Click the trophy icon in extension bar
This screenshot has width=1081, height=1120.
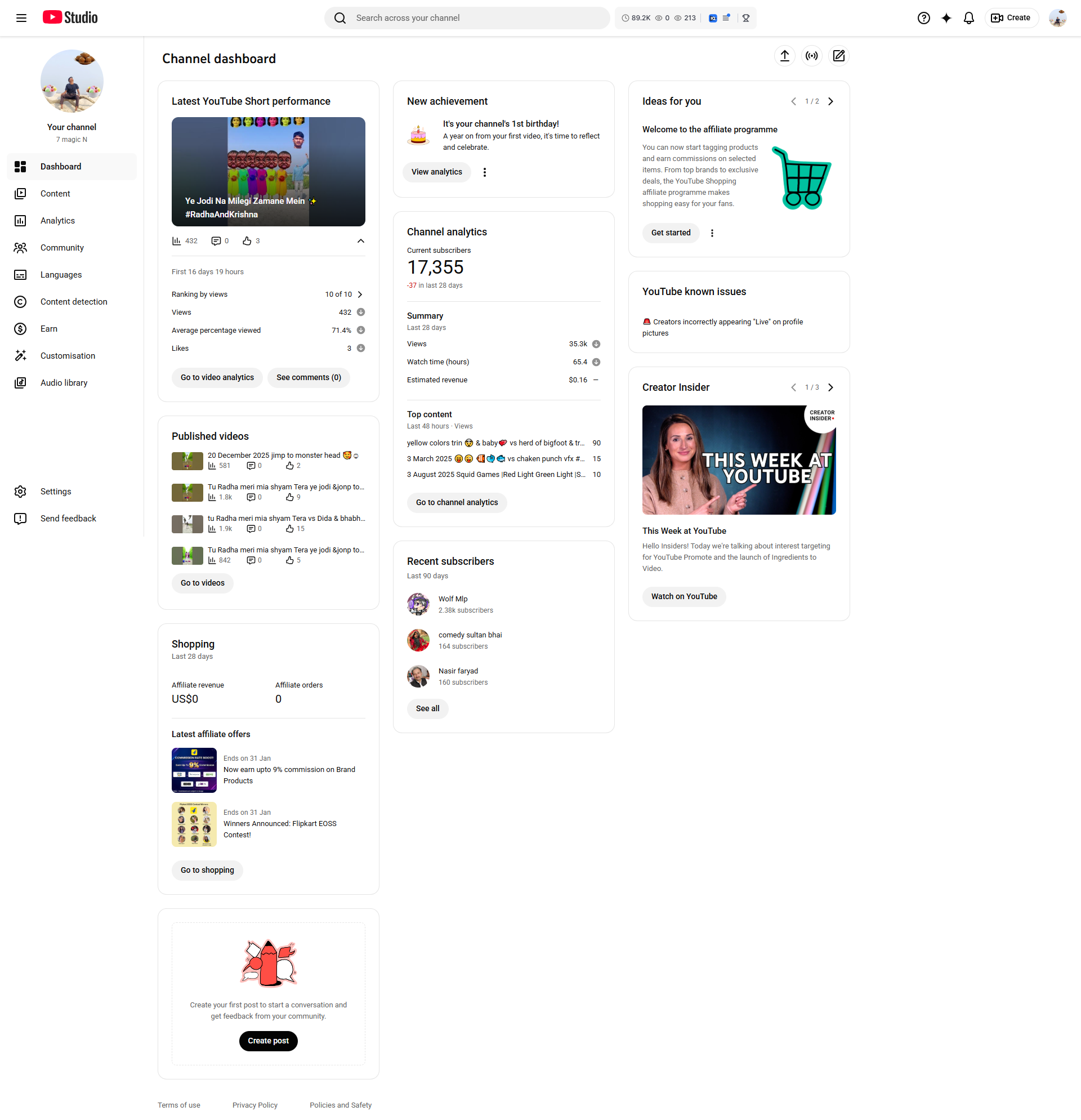coord(745,18)
